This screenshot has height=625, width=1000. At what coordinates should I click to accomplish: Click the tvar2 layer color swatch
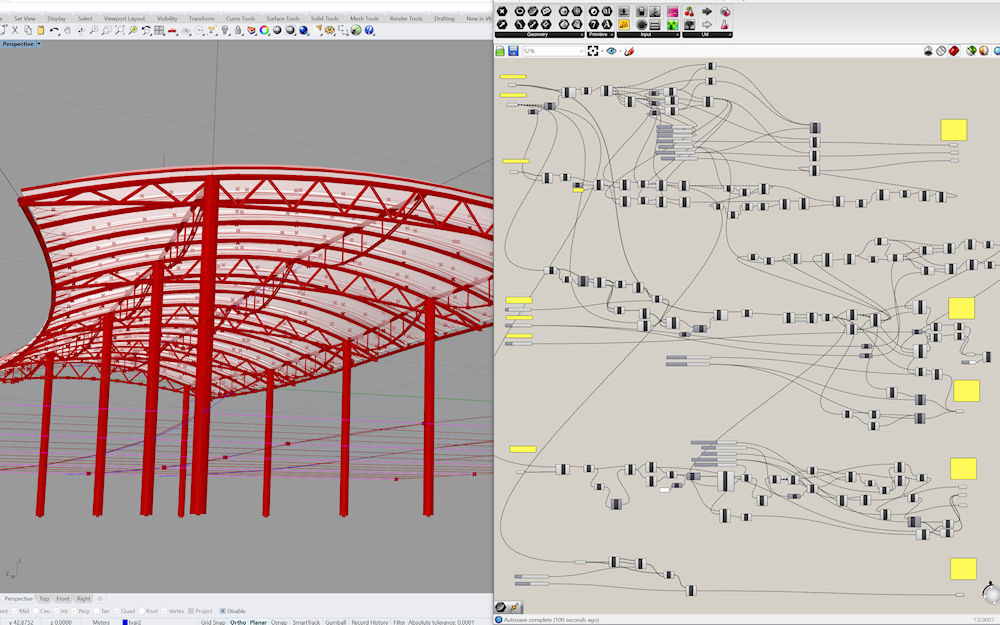click(x=124, y=621)
